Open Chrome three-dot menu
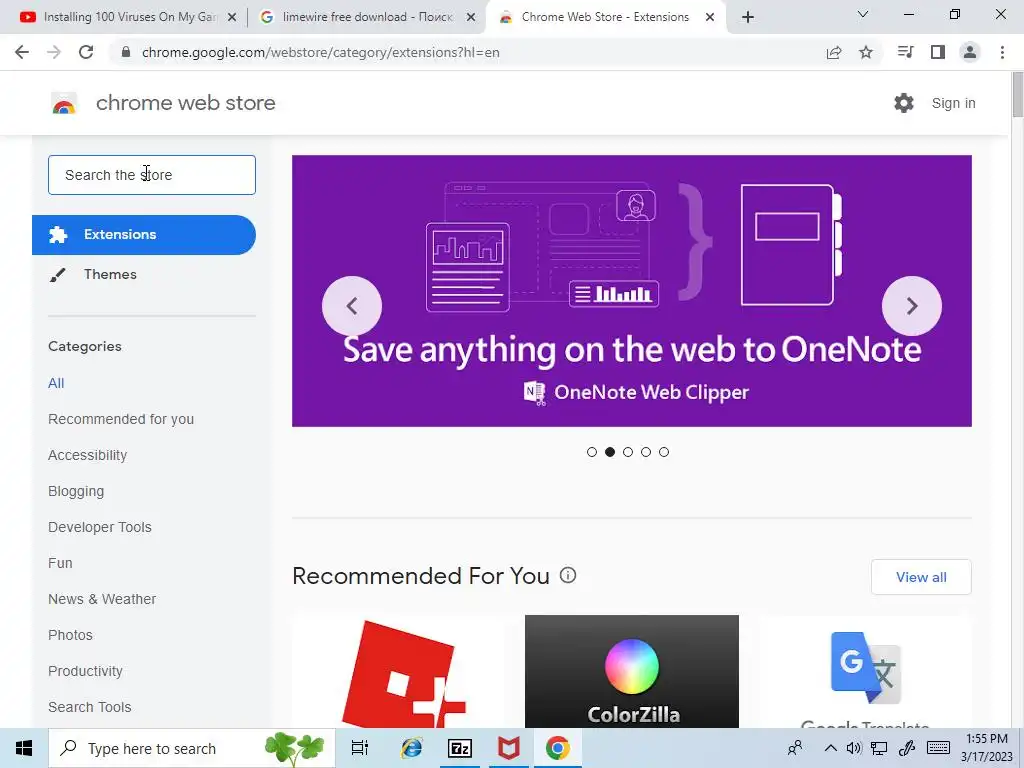 pyautogui.click(x=1002, y=52)
